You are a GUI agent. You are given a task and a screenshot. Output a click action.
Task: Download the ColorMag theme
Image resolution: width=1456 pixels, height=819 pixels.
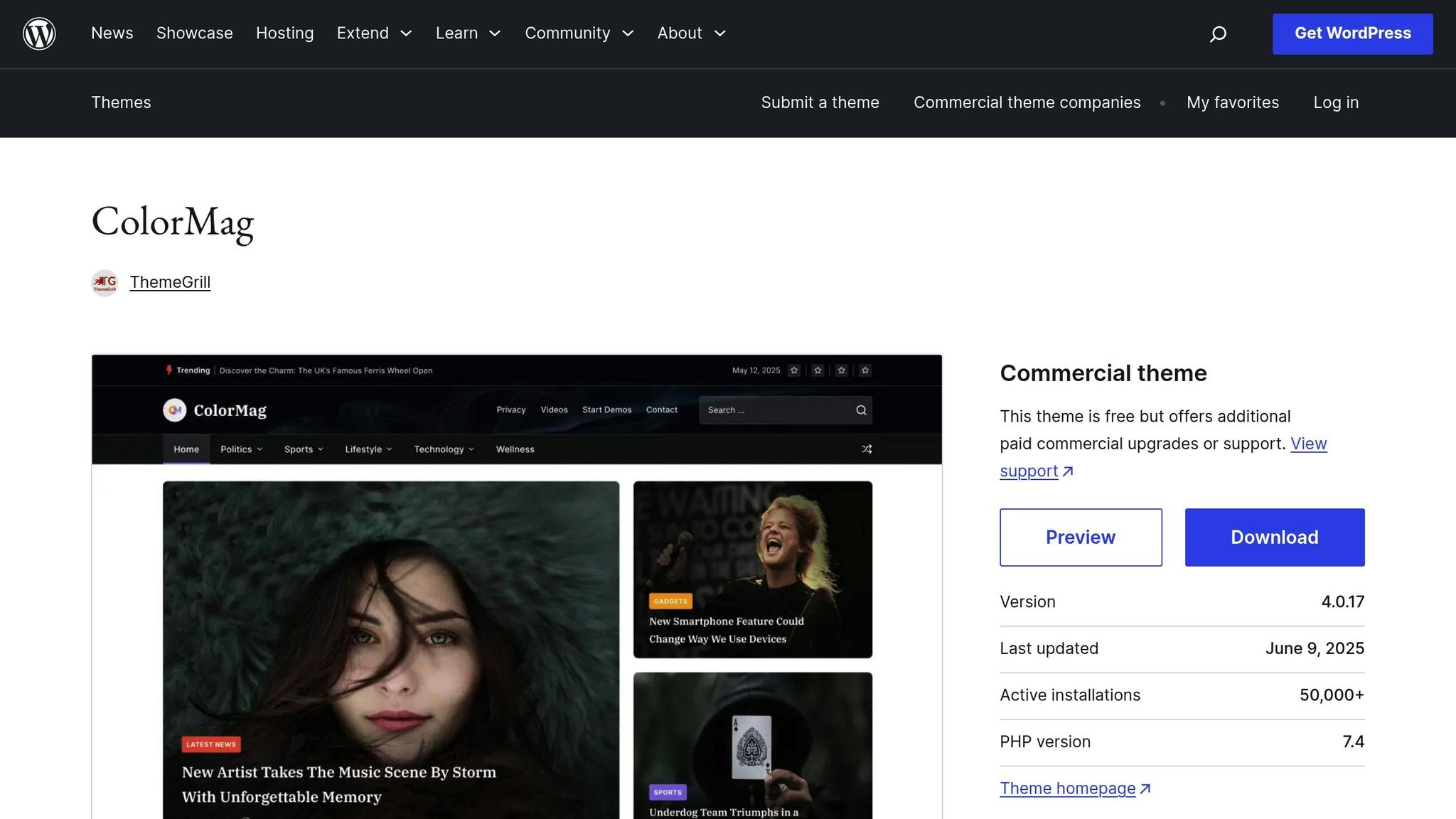(1275, 537)
